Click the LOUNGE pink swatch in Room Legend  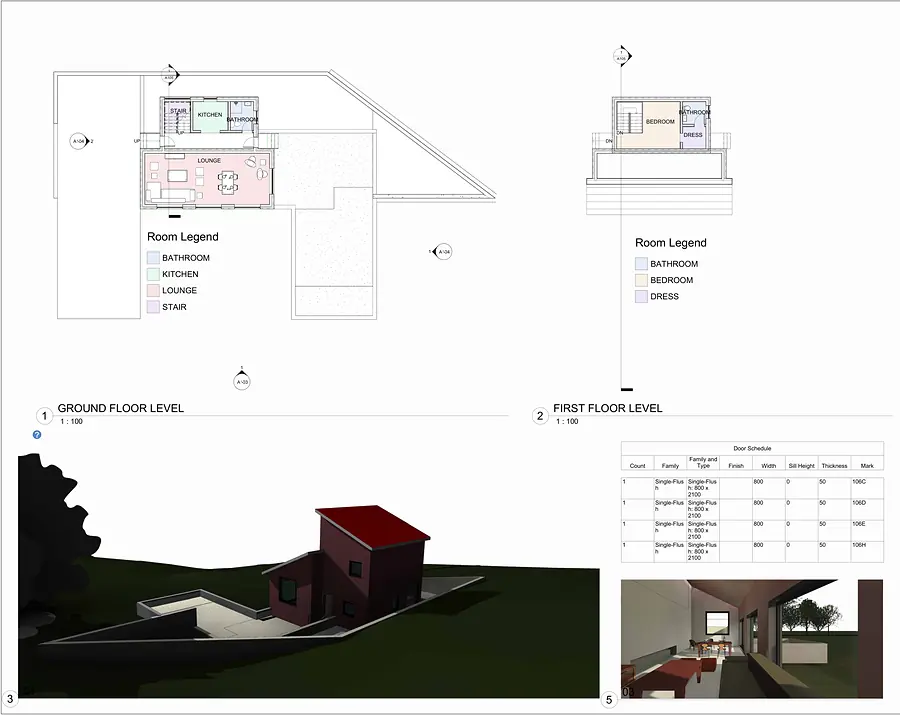pos(153,290)
